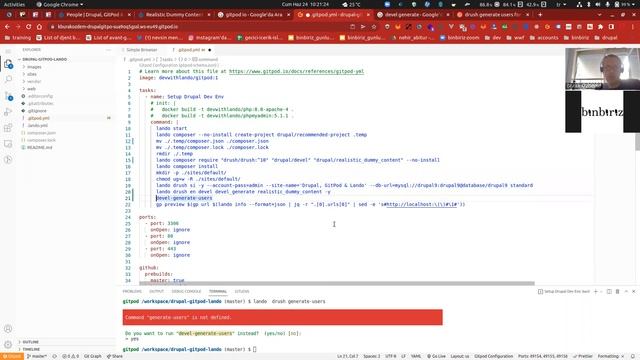Expand the Outline section

(31, 342)
